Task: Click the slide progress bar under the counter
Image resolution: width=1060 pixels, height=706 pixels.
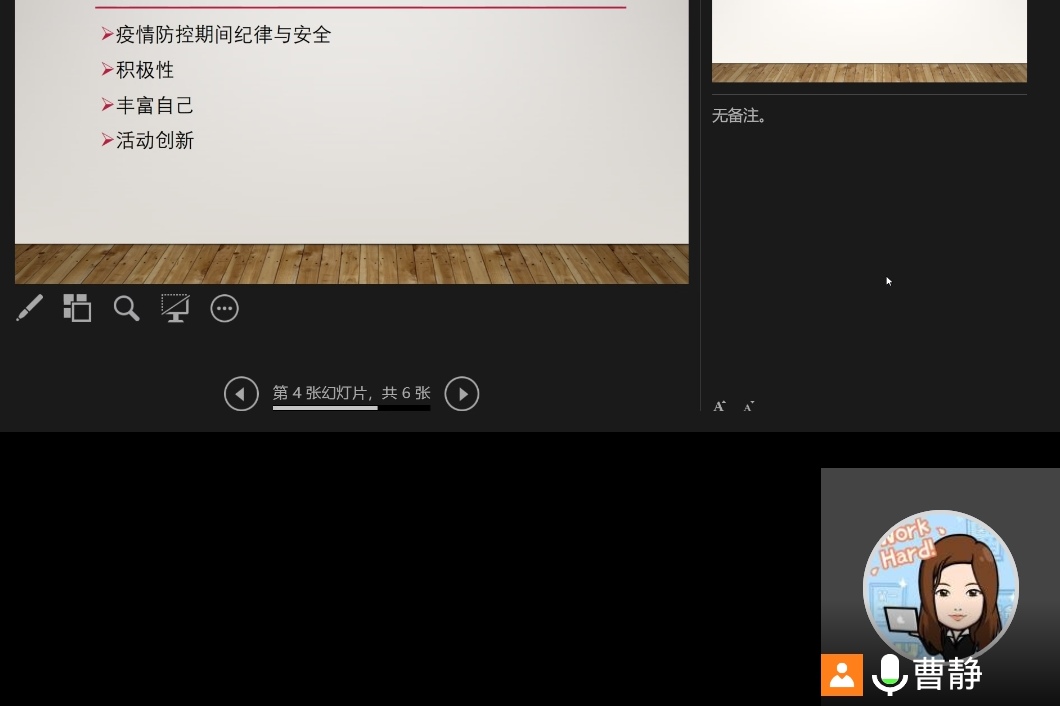Action: [351, 408]
